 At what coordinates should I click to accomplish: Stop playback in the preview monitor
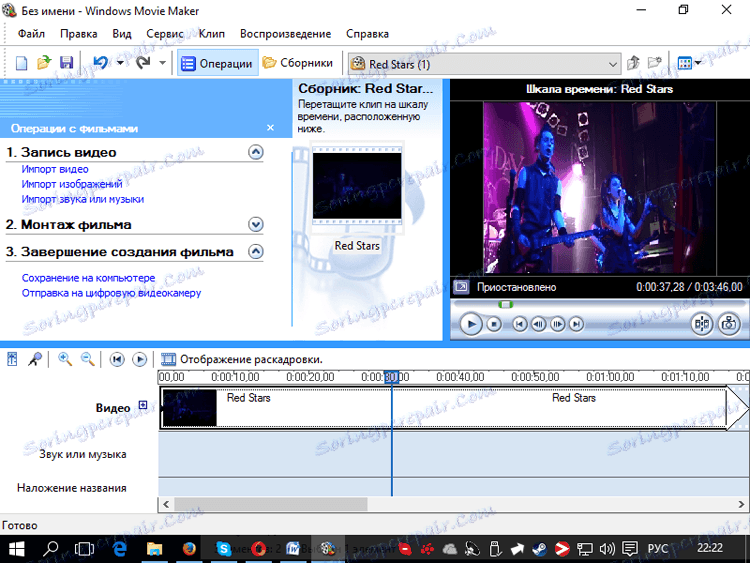(493, 324)
